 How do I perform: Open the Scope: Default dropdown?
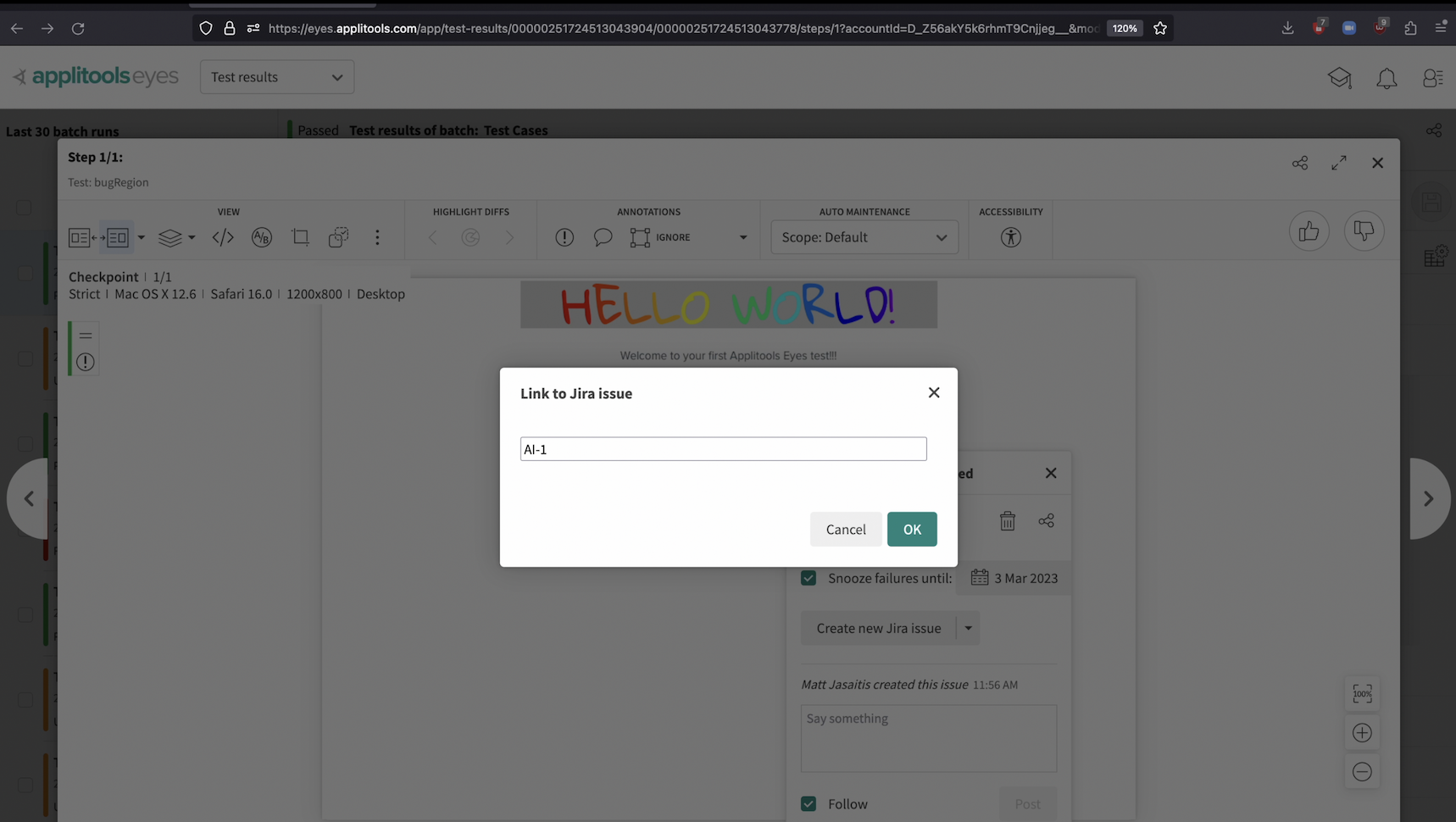(x=864, y=237)
